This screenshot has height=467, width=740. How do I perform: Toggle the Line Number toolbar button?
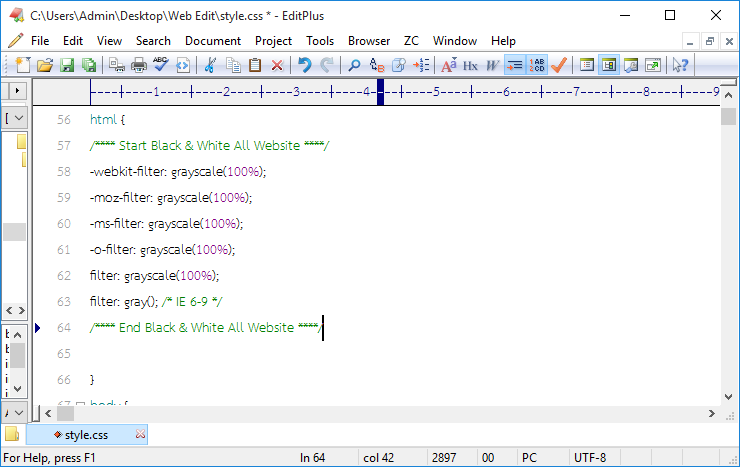pyautogui.click(x=537, y=65)
